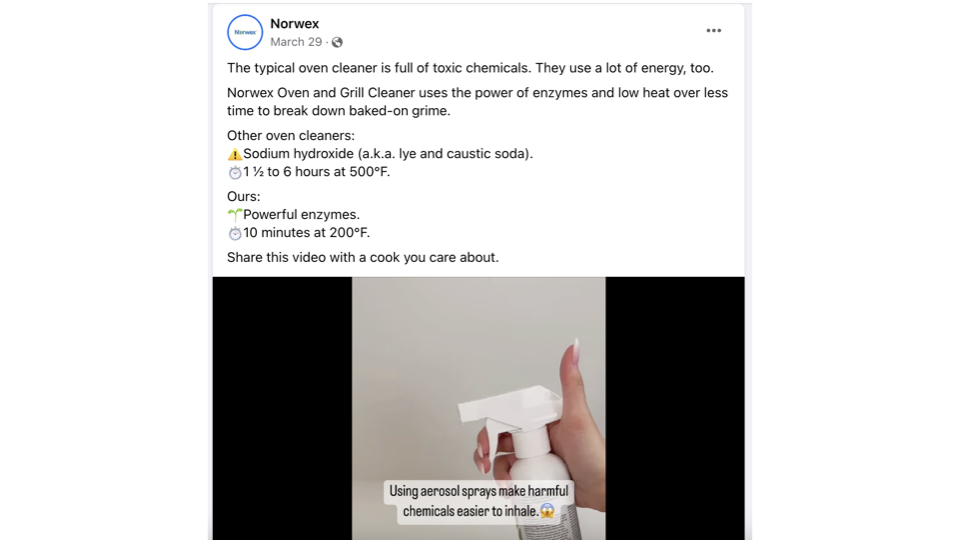Viewport: 960px width, 540px height.
Task: Click the seedling emoji beside Powerful enzymes
Action: (x=234, y=215)
